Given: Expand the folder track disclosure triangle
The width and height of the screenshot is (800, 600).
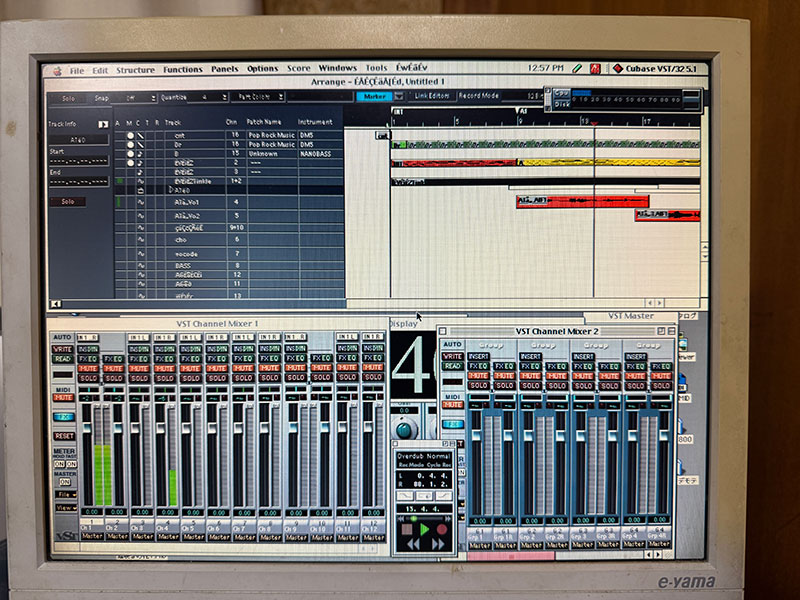Looking at the screenshot, I should pyautogui.click(x=171, y=189).
